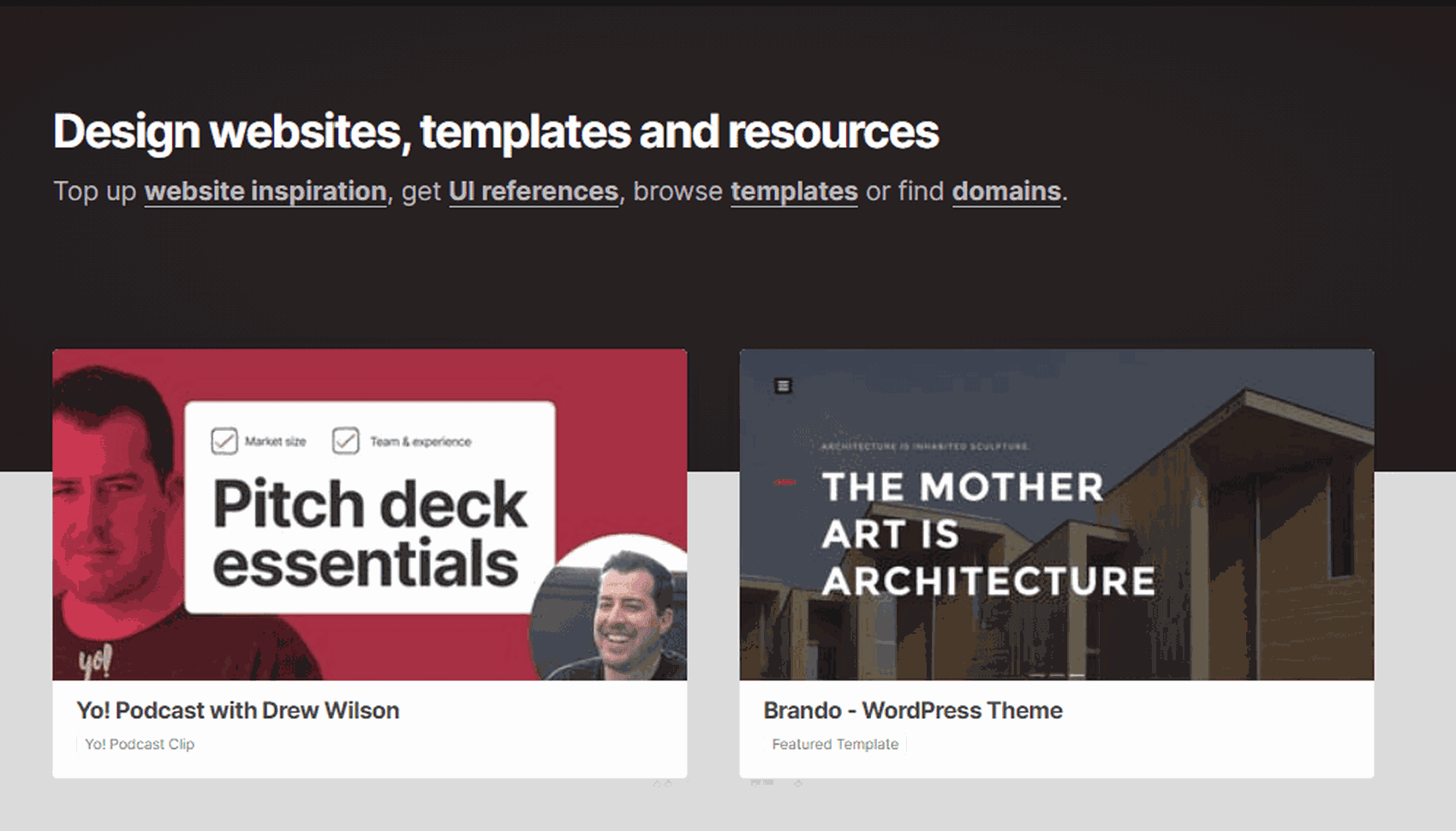1456x831 pixels.
Task: Open the Yo! Podcast with Drew Wilson title
Action: 238,710
